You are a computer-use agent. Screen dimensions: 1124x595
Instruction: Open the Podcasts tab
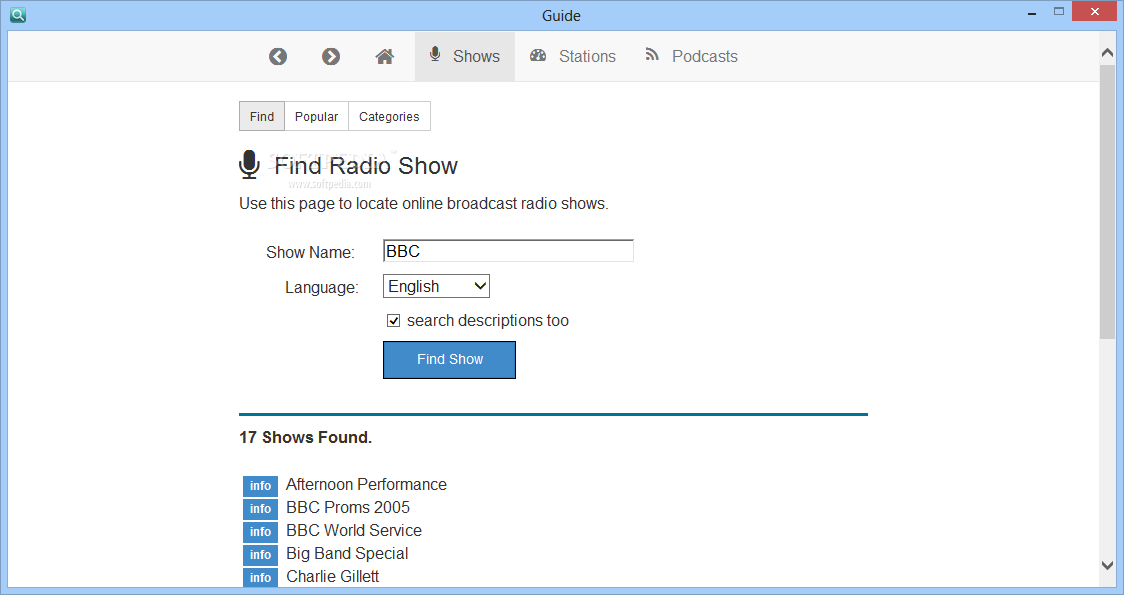(691, 56)
